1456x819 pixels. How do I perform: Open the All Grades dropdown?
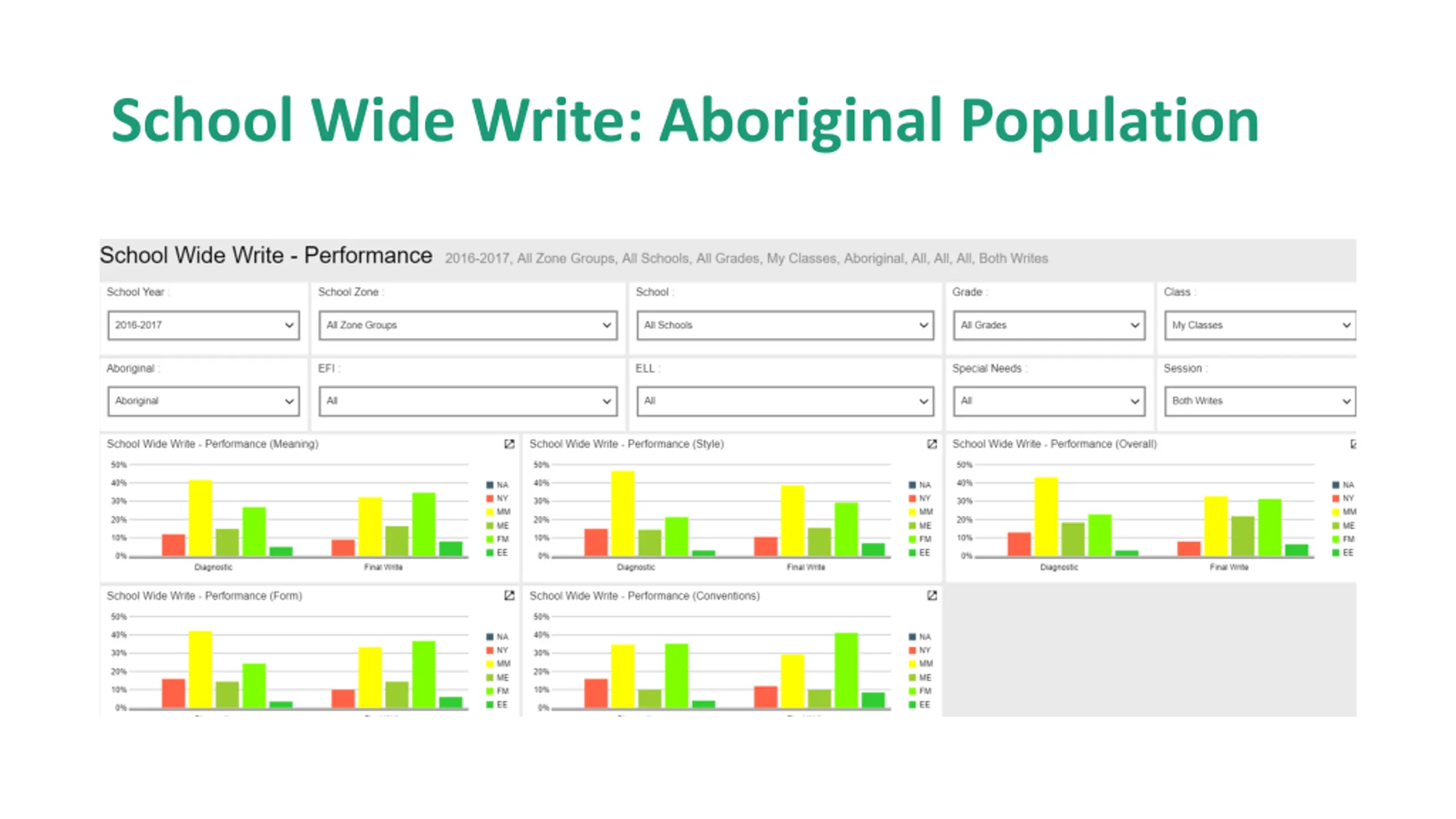[x=1049, y=325]
